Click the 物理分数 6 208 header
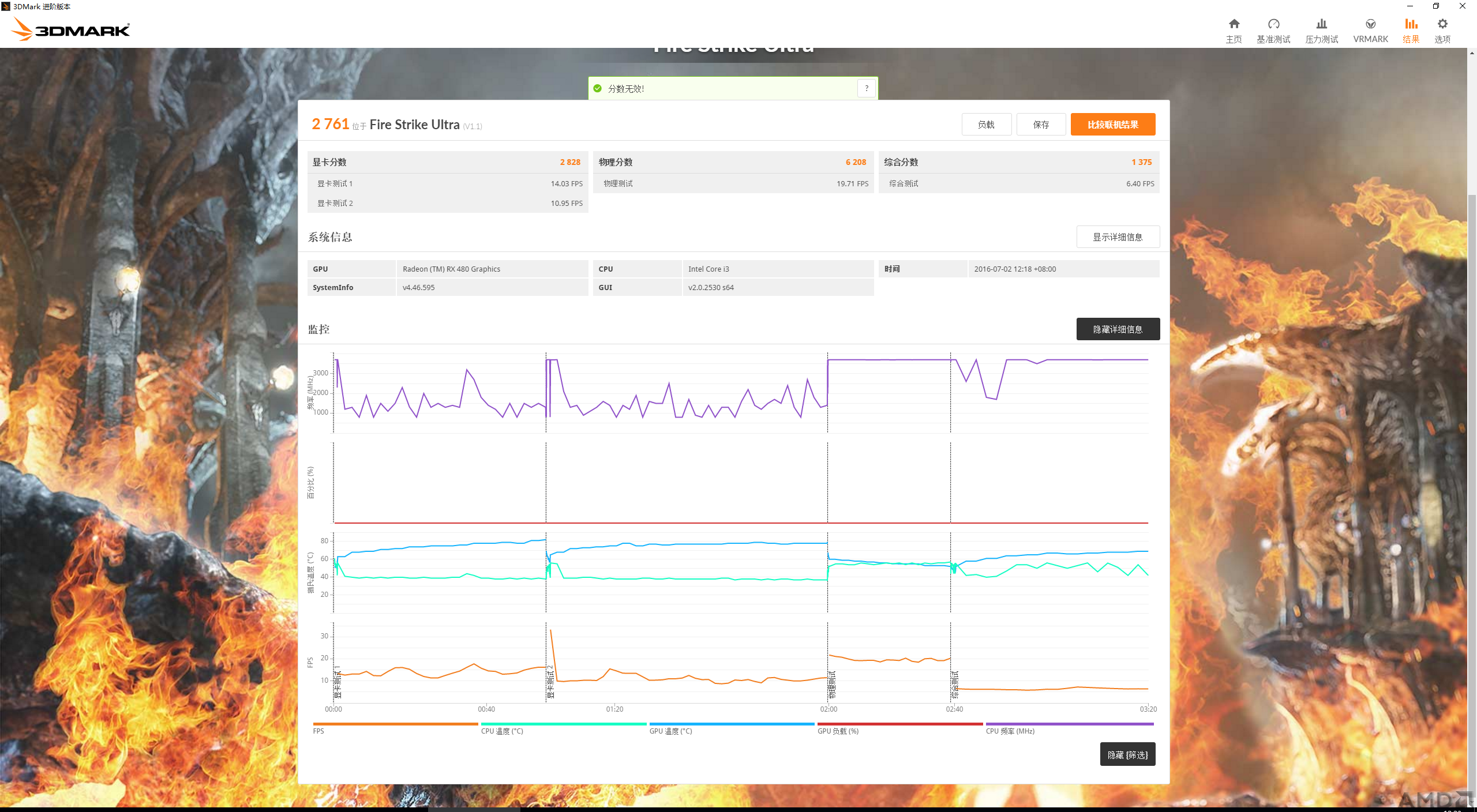Viewport: 1477px width, 812px height. (733, 162)
